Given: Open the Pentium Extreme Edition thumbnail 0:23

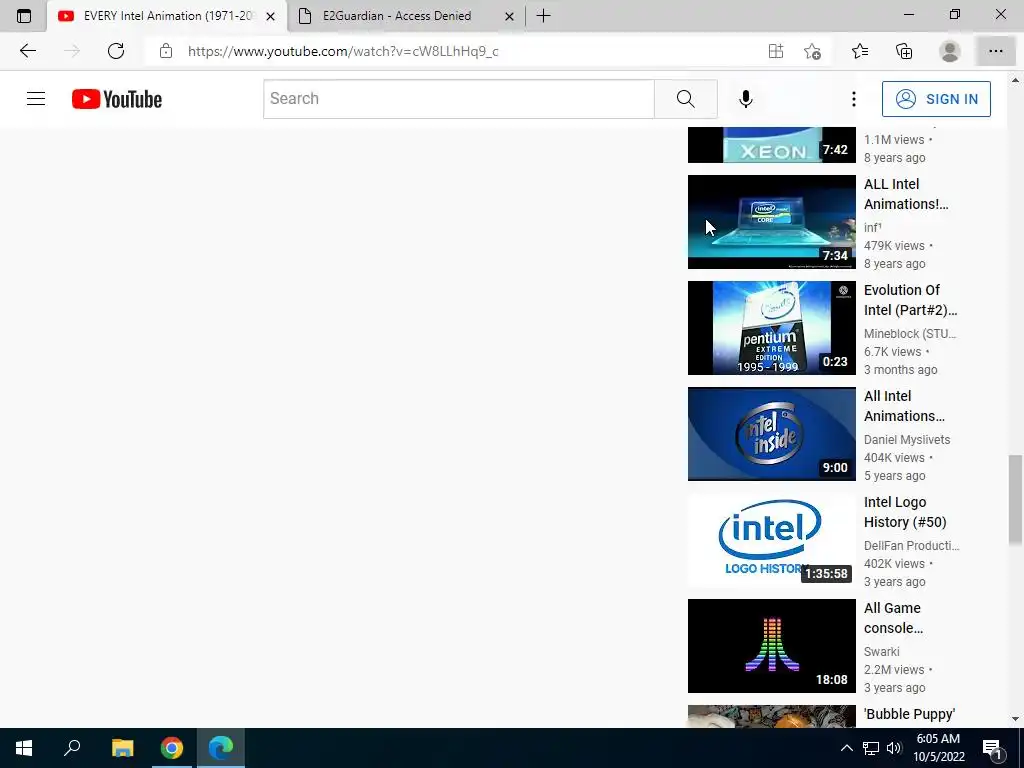Looking at the screenshot, I should pyautogui.click(x=771, y=328).
